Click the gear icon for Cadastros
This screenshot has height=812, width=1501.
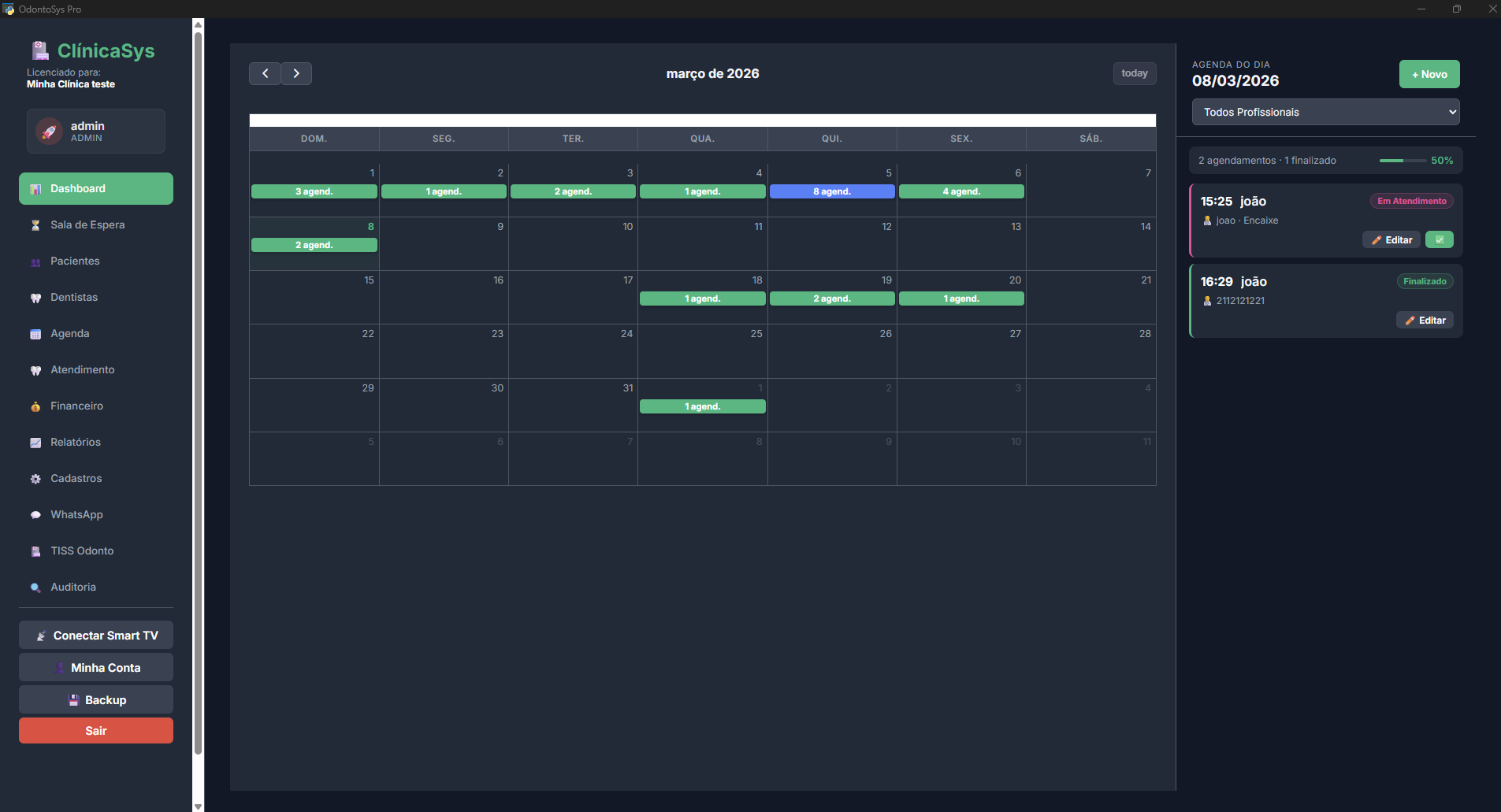[x=35, y=479]
